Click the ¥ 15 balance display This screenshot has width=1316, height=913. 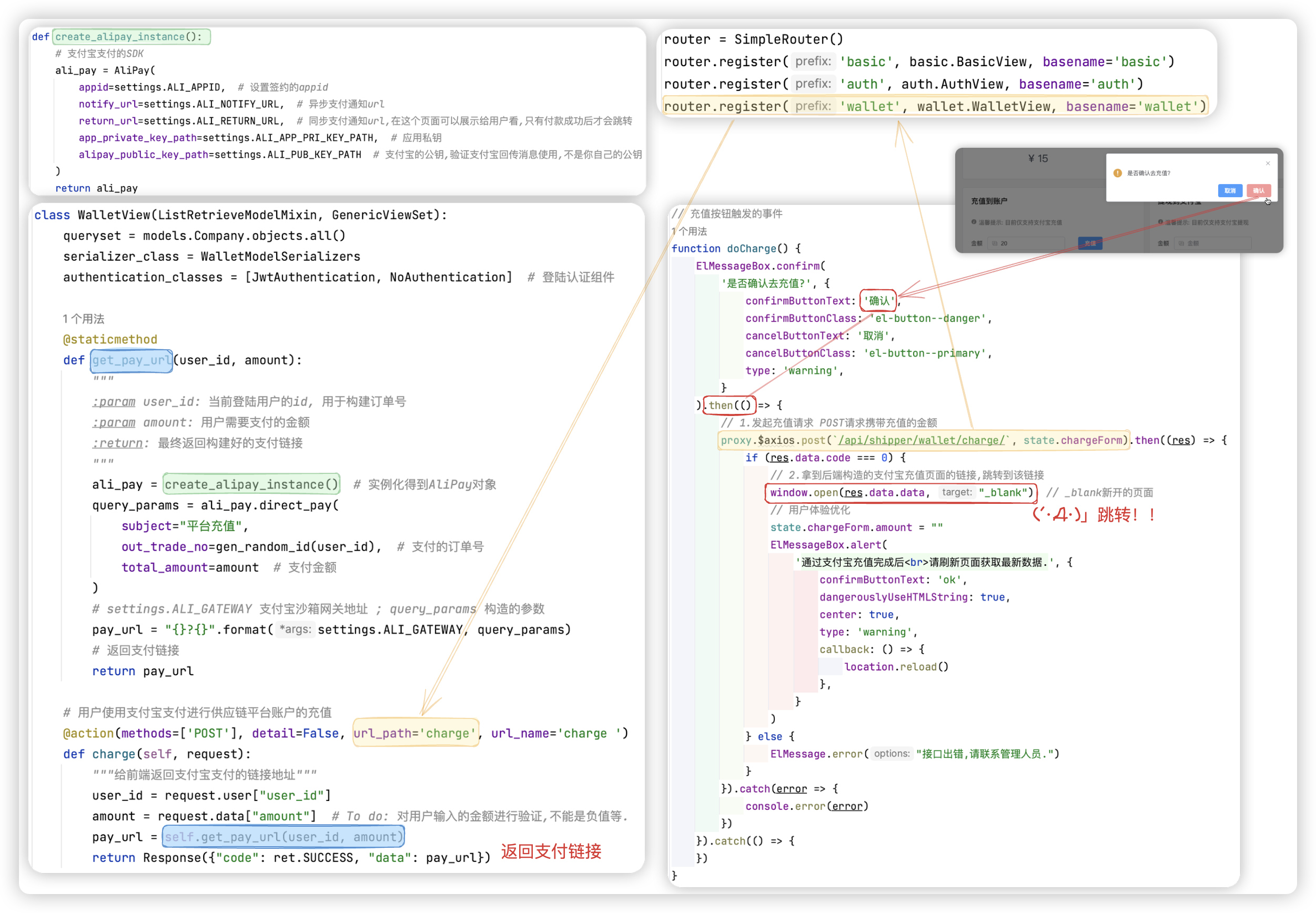point(1037,158)
